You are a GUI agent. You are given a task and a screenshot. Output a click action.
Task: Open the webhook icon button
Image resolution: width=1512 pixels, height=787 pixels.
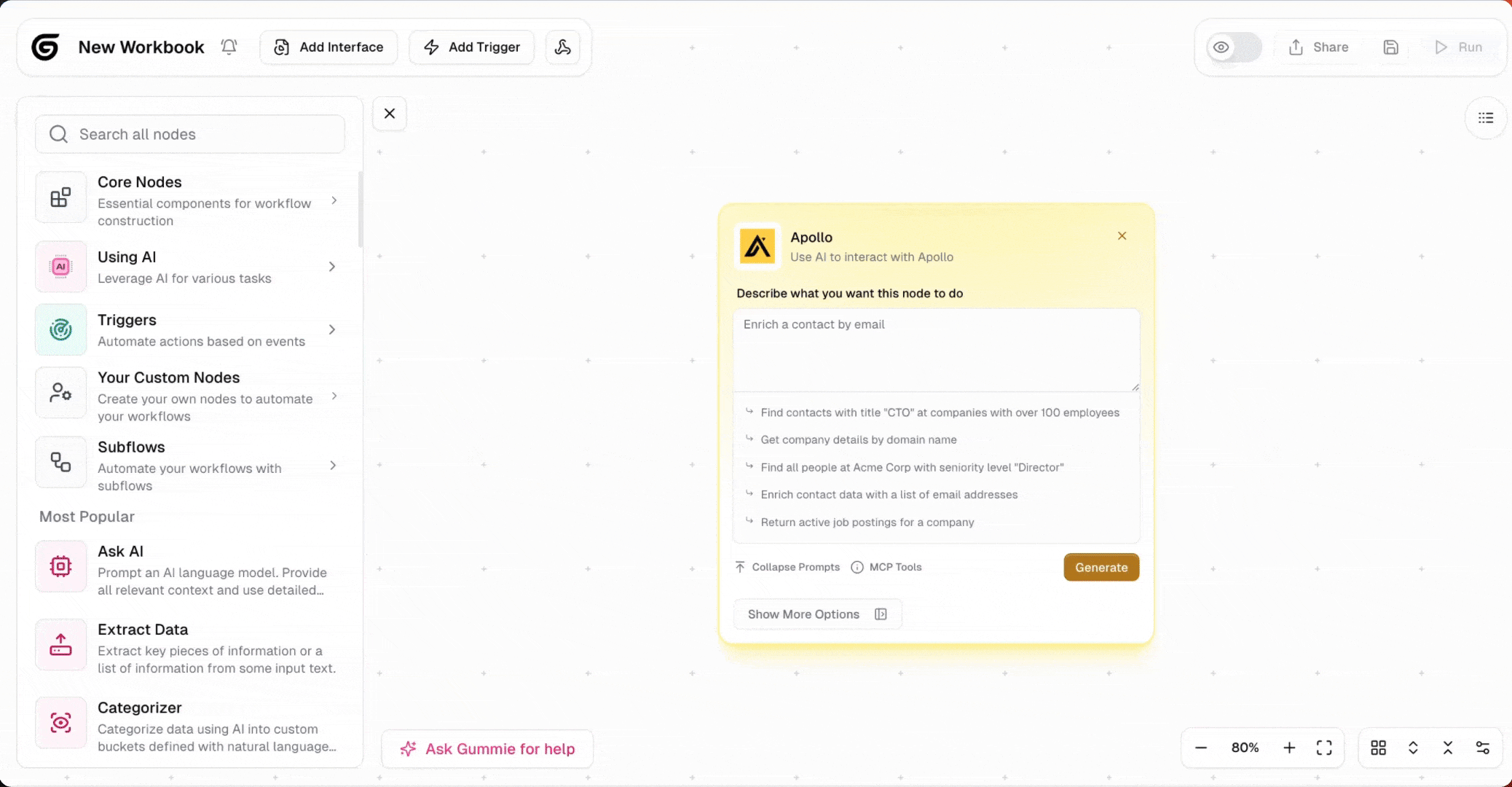pyautogui.click(x=563, y=47)
